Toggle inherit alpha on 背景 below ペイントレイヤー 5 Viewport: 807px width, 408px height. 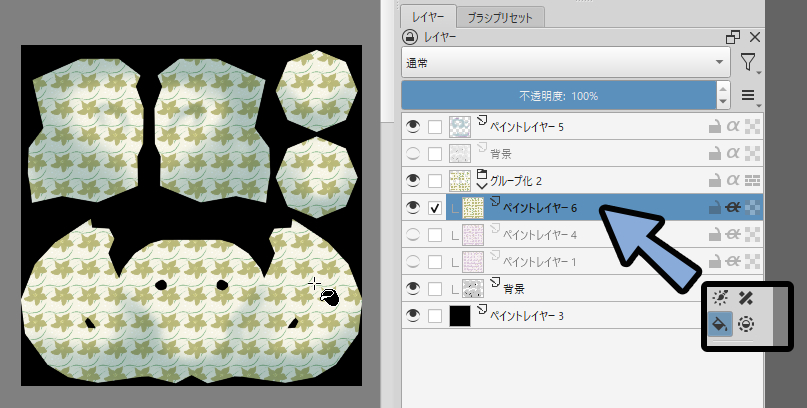point(733,153)
